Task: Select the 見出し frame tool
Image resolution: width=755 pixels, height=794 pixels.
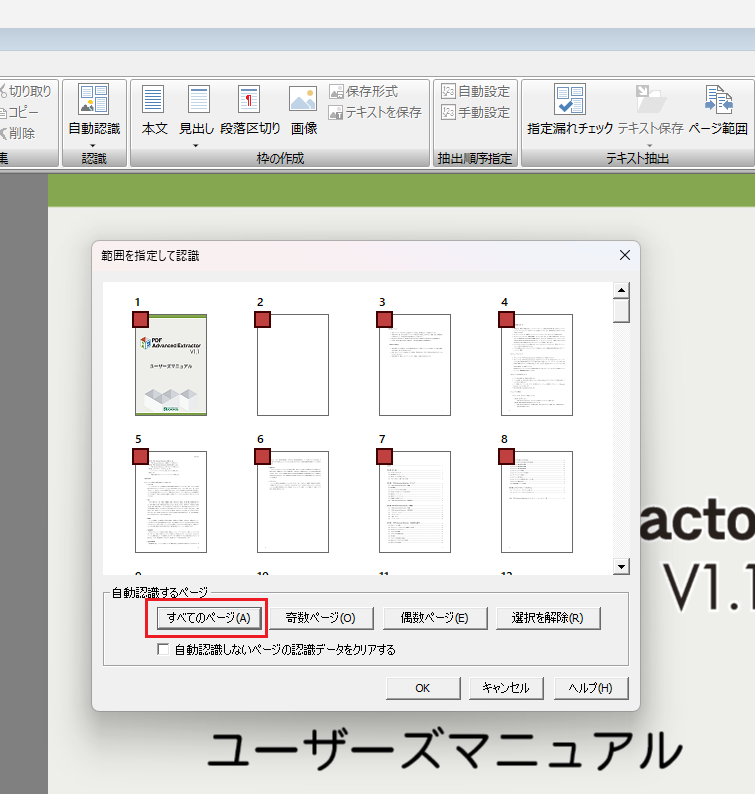Action: tap(197, 100)
